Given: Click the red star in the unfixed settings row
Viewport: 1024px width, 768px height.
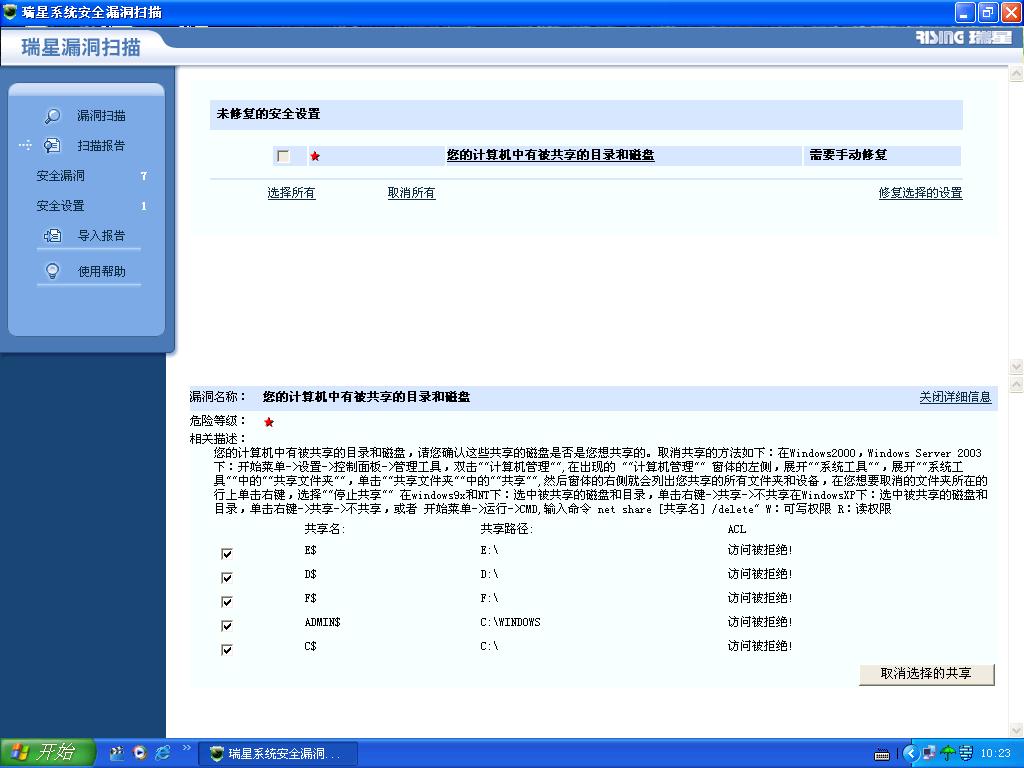Looking at the screenshot, I should (x=315, y=156).
